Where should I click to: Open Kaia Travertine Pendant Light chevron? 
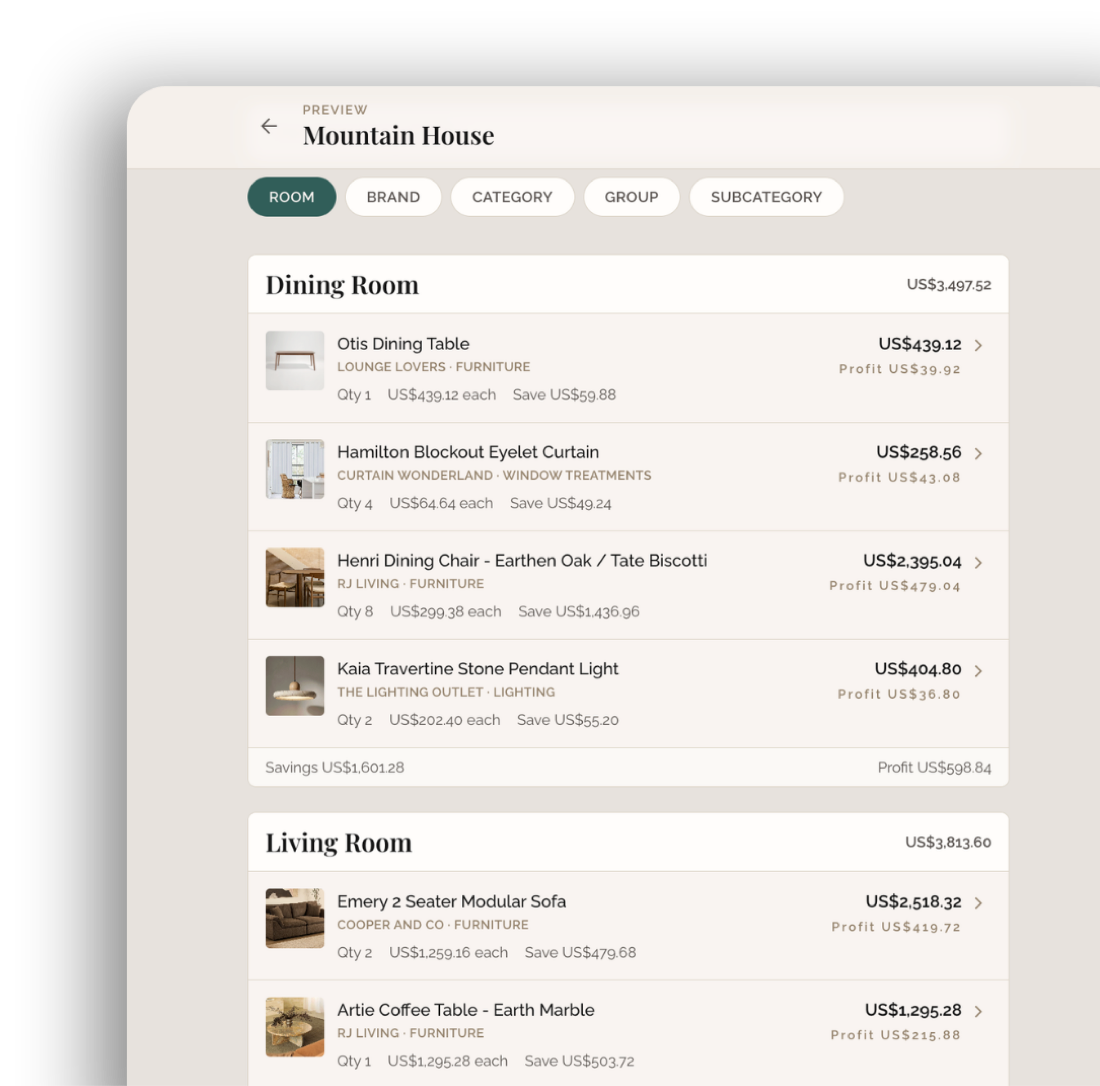(x=979, y=671)
